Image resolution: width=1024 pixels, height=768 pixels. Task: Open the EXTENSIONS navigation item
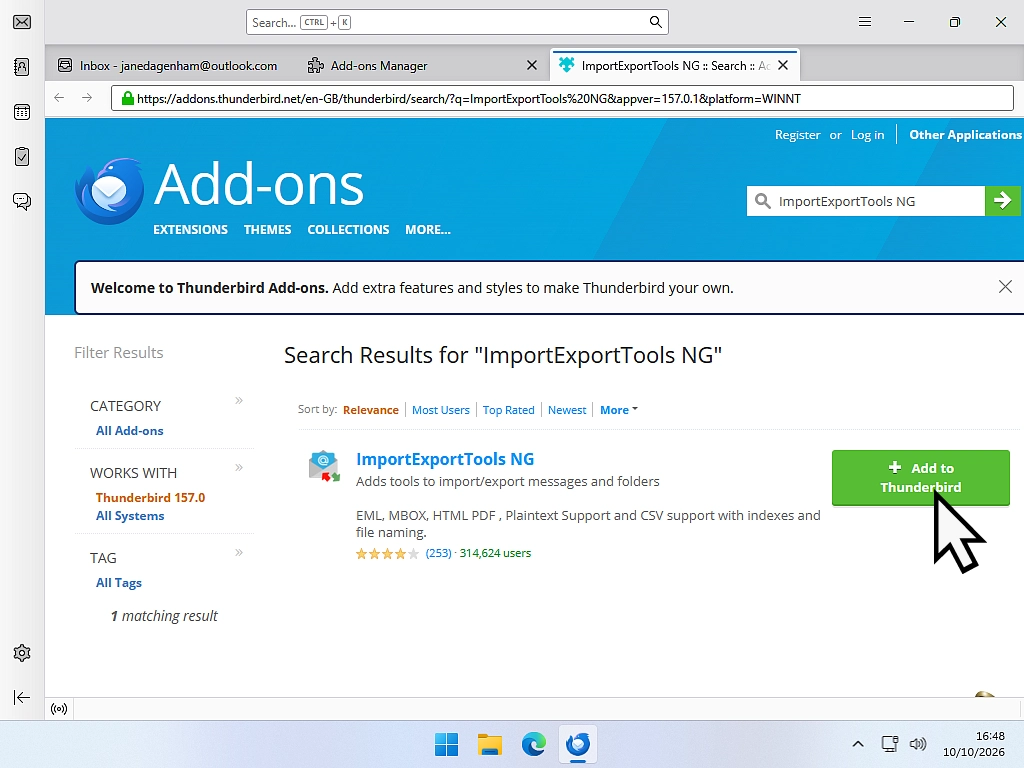coord(191,230)
